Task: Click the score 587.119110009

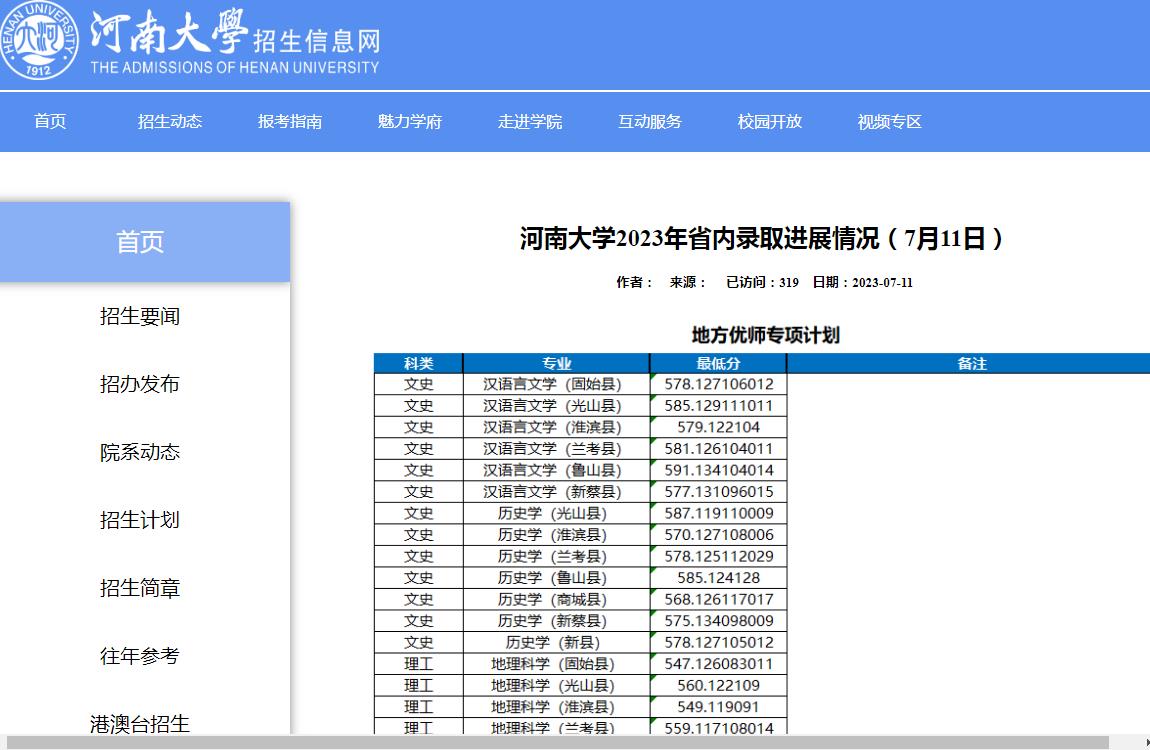Action: [719, 513]
